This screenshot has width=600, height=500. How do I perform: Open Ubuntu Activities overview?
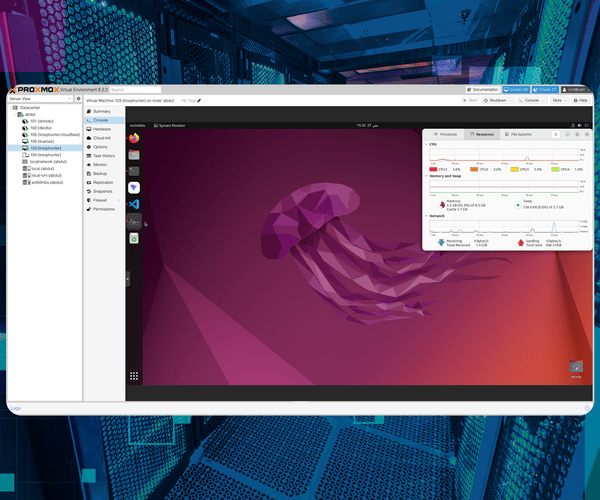[x=137, y=125]
